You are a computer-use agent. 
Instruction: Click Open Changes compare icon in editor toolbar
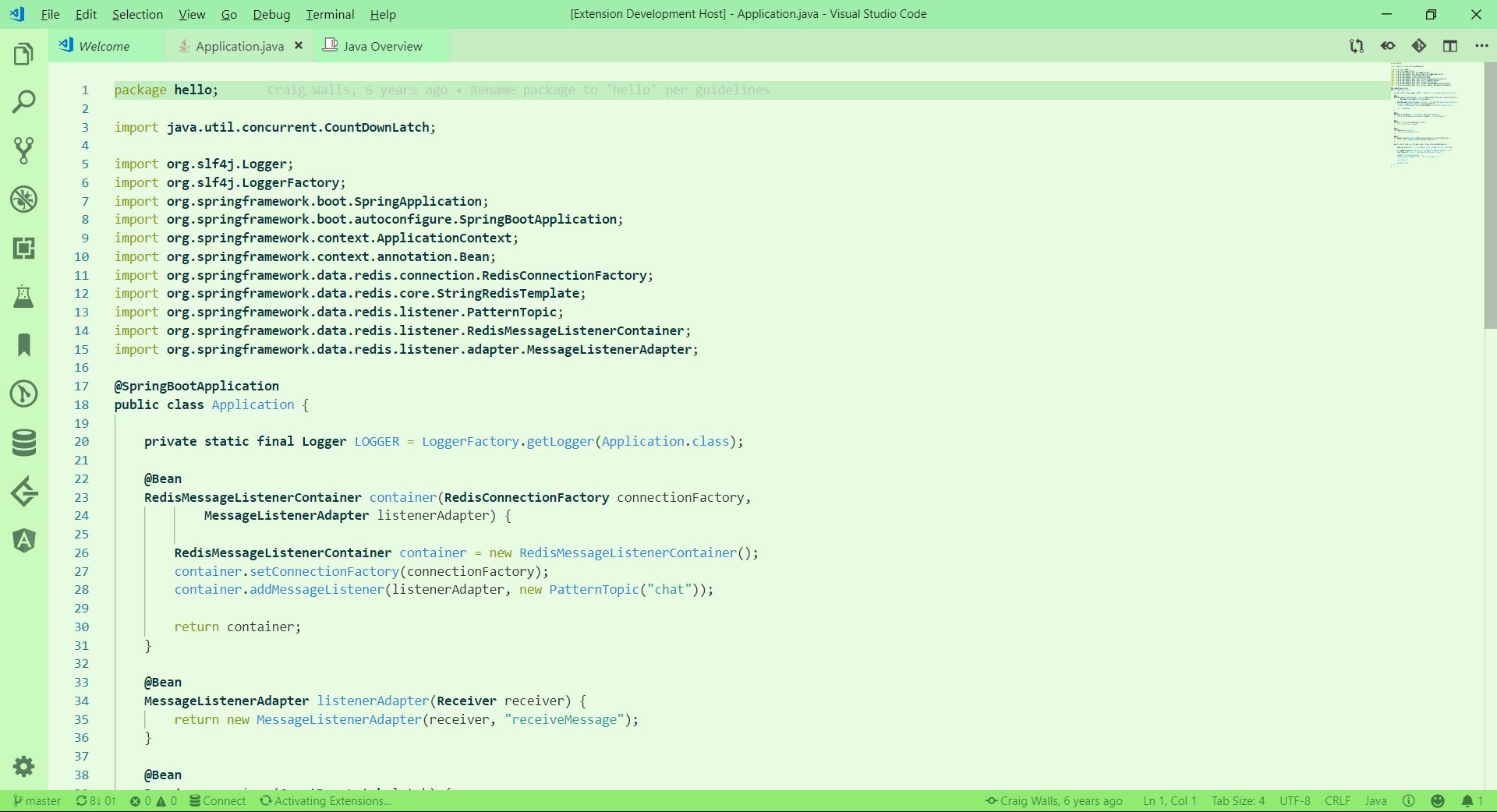coord(1357,46)
